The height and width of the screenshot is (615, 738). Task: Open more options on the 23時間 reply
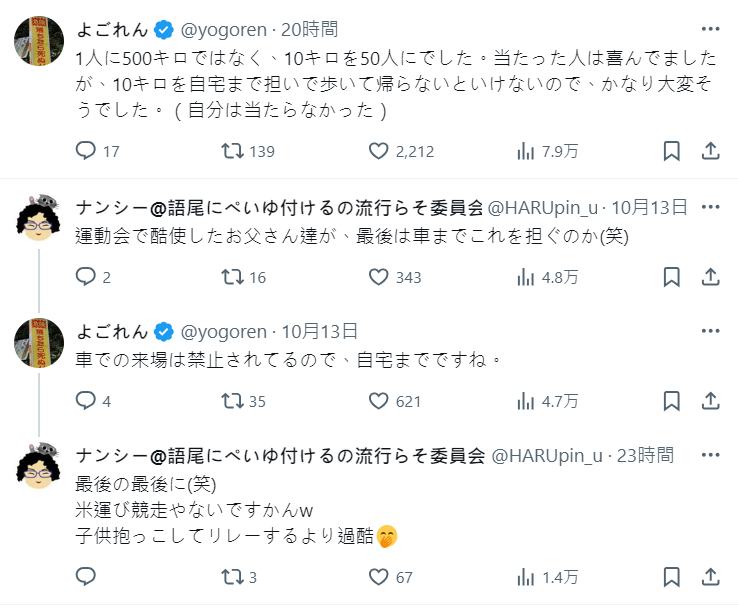pos(711,455)
